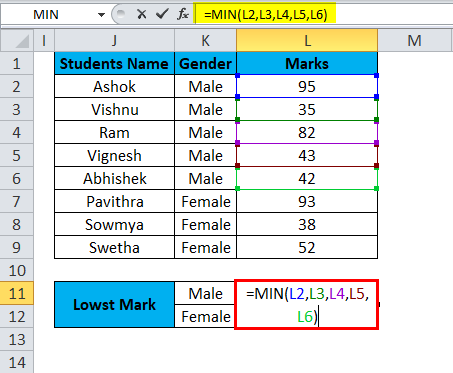Select the cell containing Vishnu
Viewport: 453px width, 373px height.
click(114, 109)
